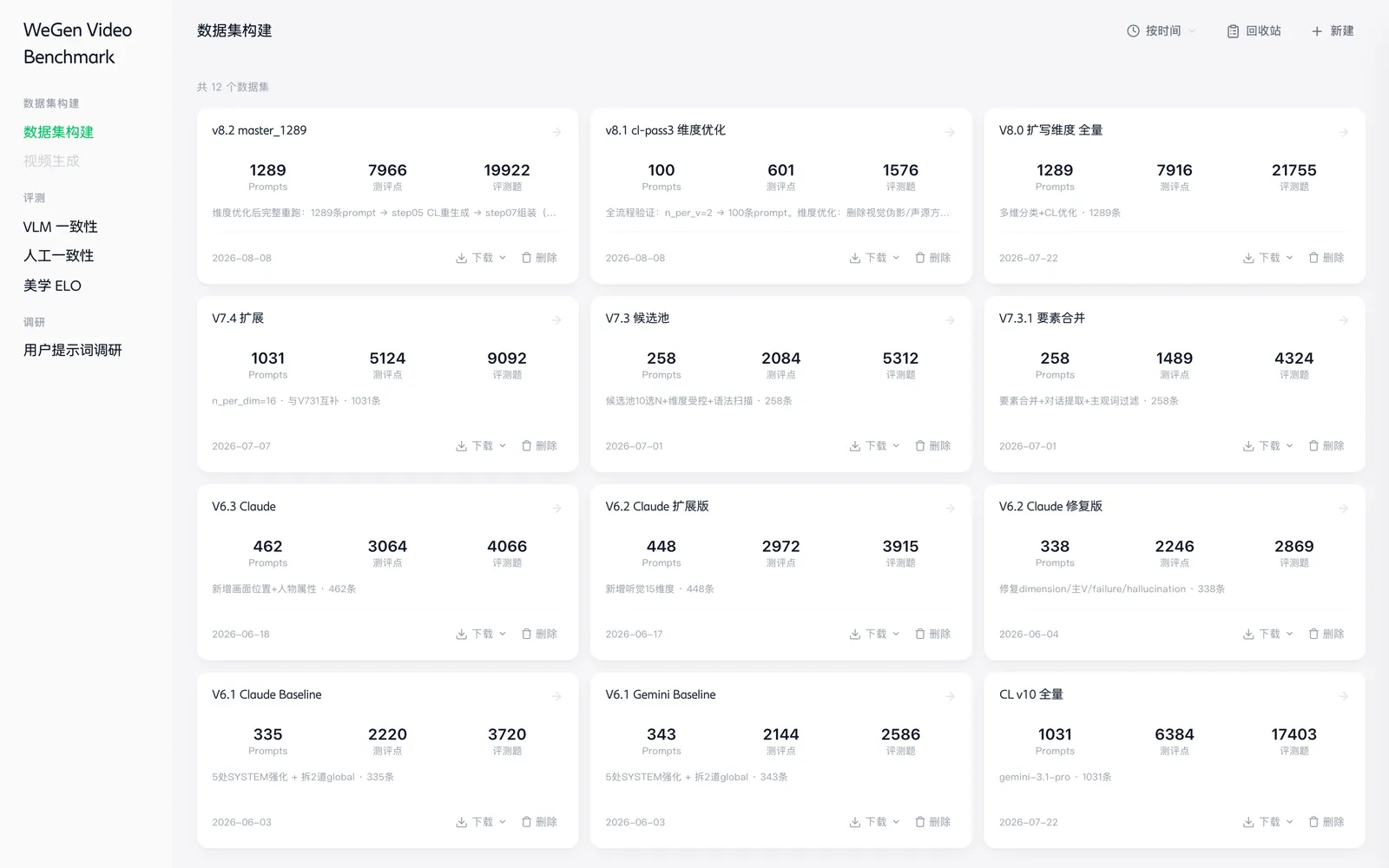Delete the V6.2 Claude 修复版 dataset

click(x=1326, y=635)
